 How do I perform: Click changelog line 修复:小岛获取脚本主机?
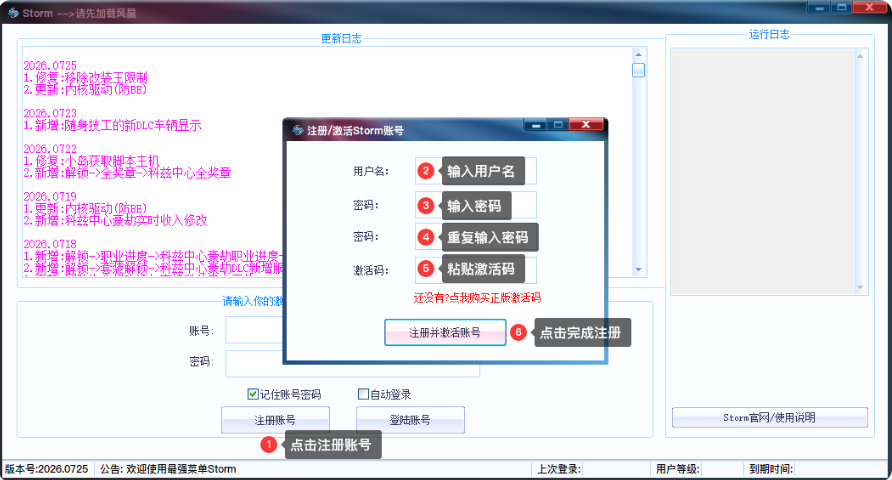[x=91, y=161]
